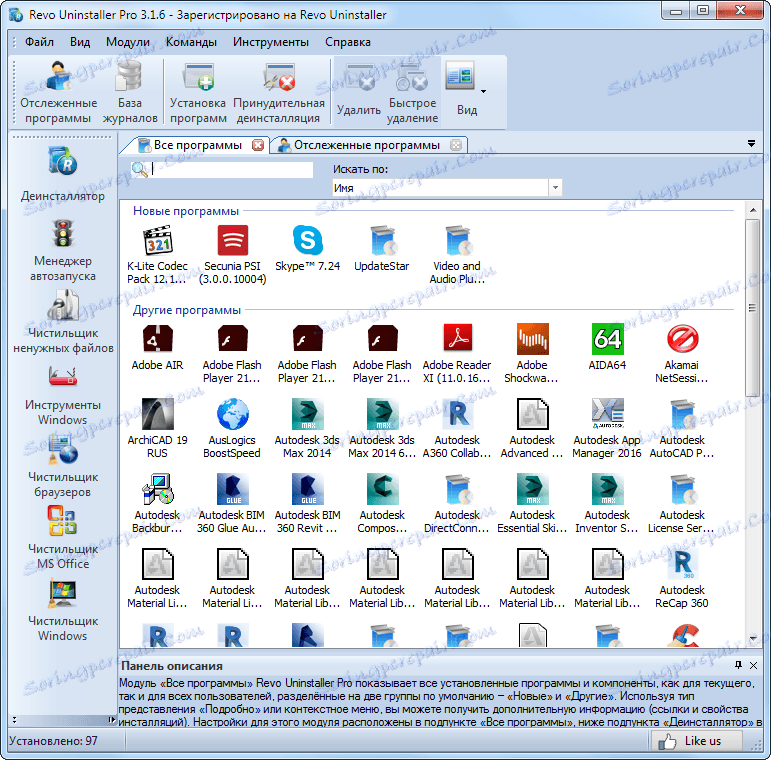
Task: Click the Установлено: 97 status text
Action: click(x=54, y=741)
